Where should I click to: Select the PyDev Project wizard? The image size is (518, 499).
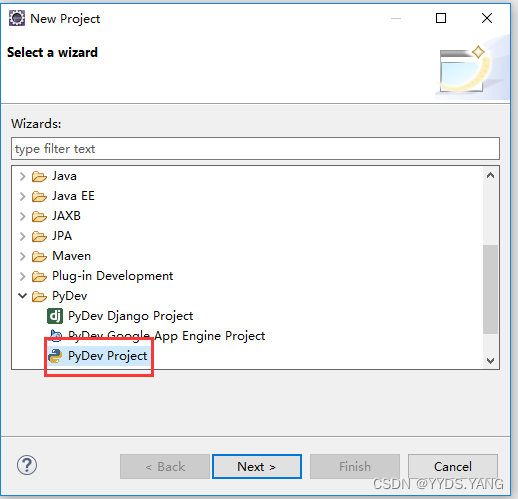107,356
